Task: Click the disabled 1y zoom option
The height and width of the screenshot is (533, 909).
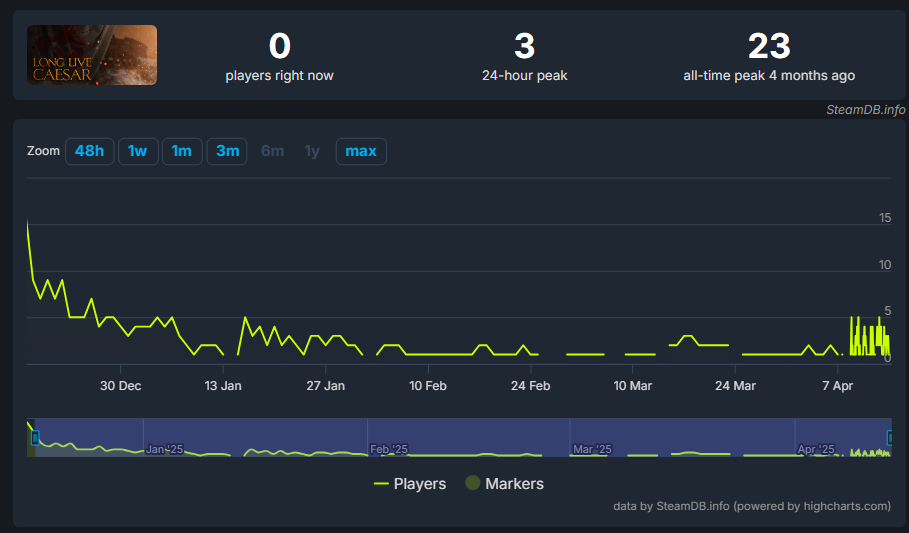Action: tap(312, 151)
